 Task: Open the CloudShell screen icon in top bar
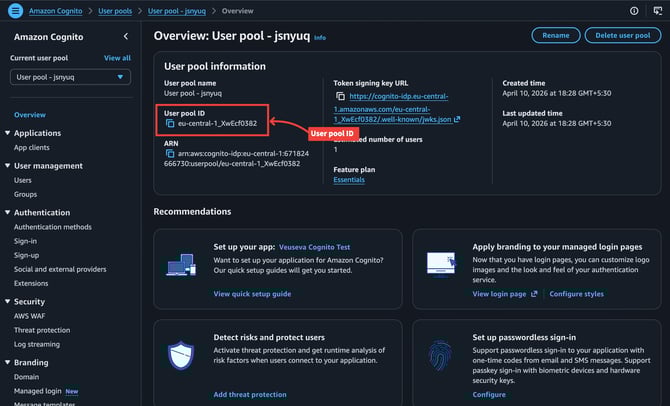point(658,11)
